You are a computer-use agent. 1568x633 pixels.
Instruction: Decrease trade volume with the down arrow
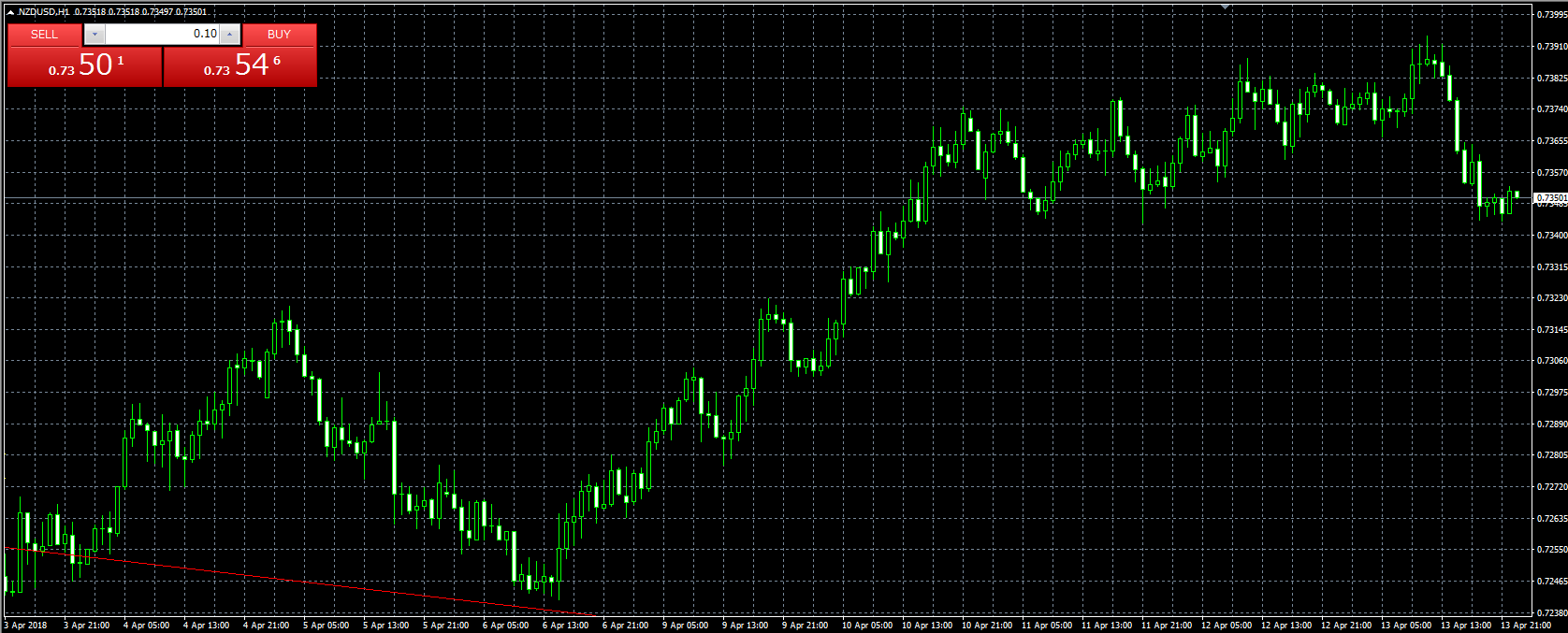[x=94, y=35]
